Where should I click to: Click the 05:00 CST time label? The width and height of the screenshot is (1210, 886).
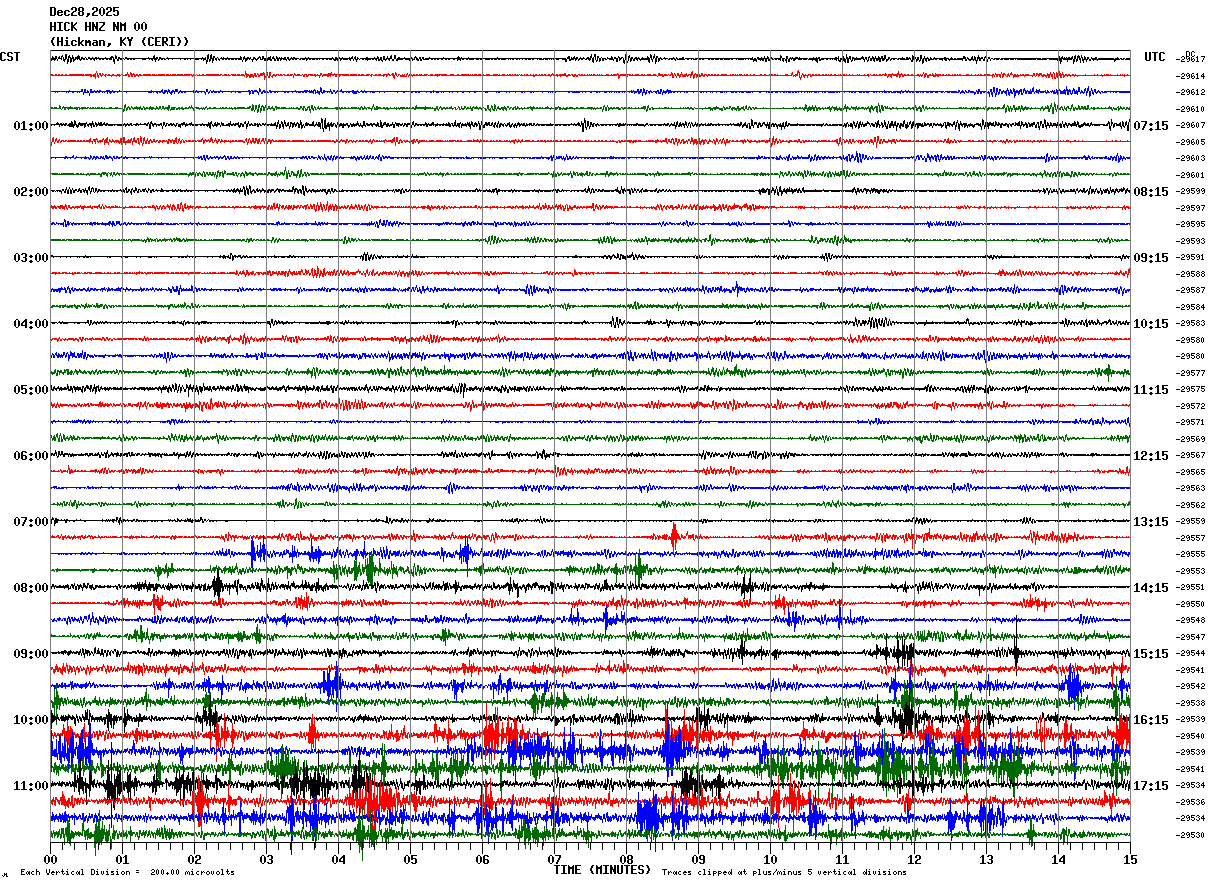[31, 390]
